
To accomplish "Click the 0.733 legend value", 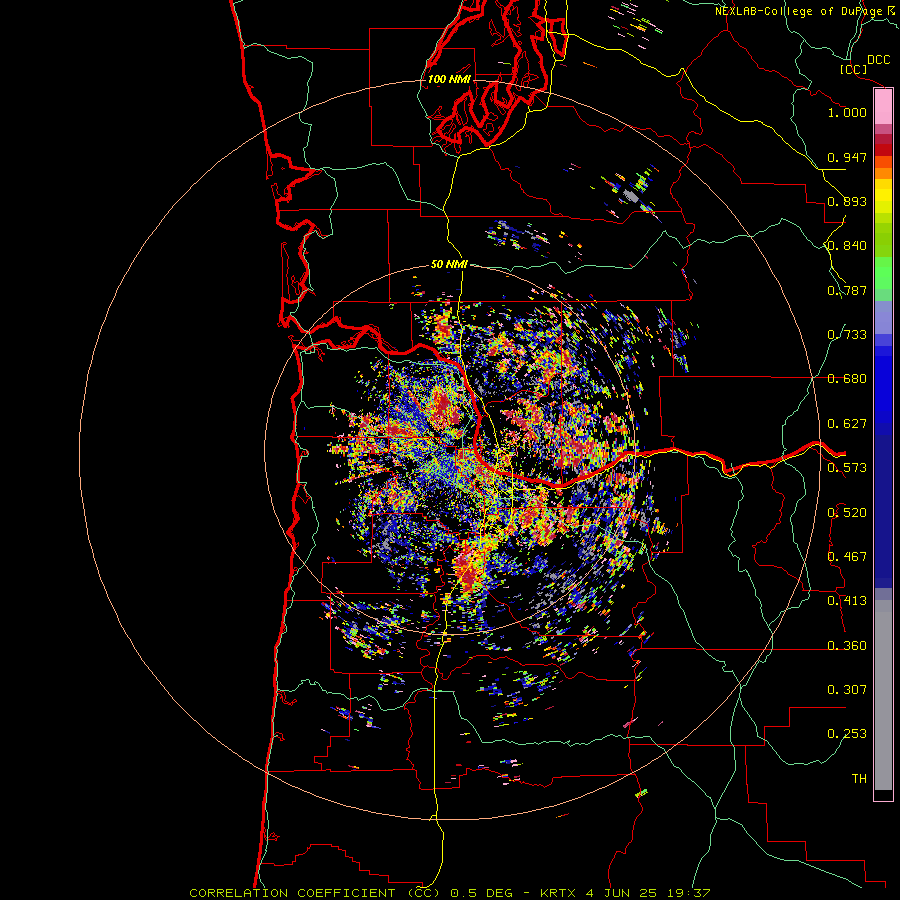I will (847, 335).
